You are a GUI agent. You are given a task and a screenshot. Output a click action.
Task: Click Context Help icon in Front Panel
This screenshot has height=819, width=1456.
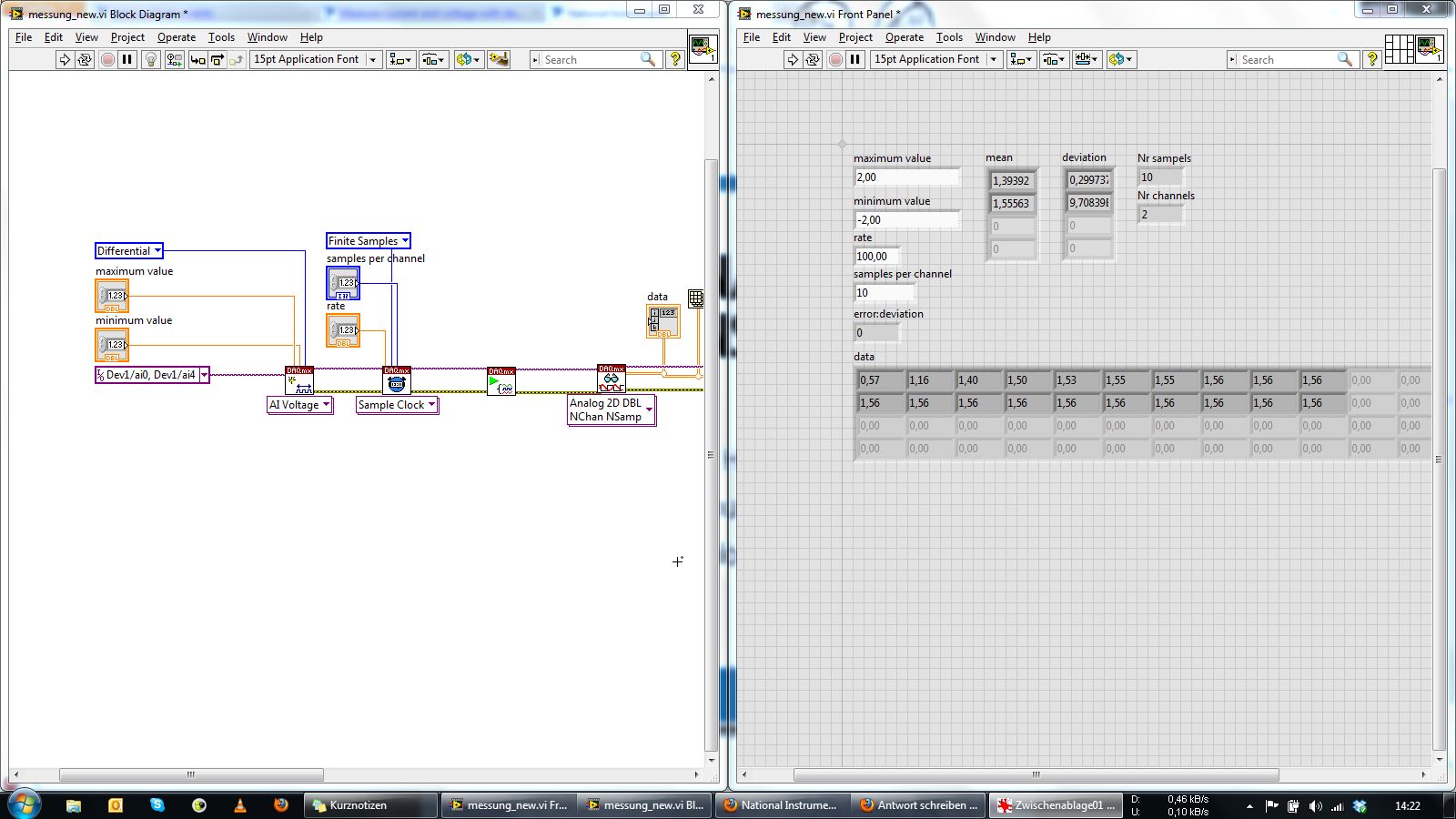click(x=1372, y=59)
